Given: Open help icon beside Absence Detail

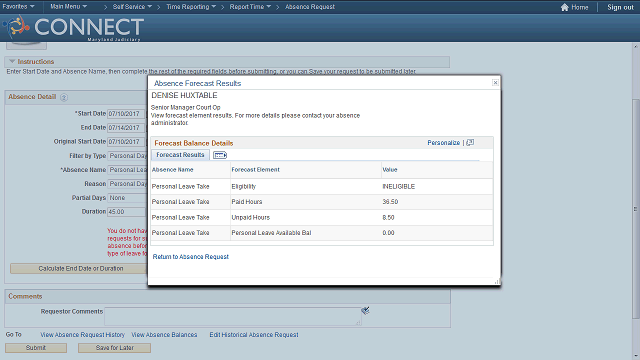Looking at the screenshot, I should tap(64, 97).
